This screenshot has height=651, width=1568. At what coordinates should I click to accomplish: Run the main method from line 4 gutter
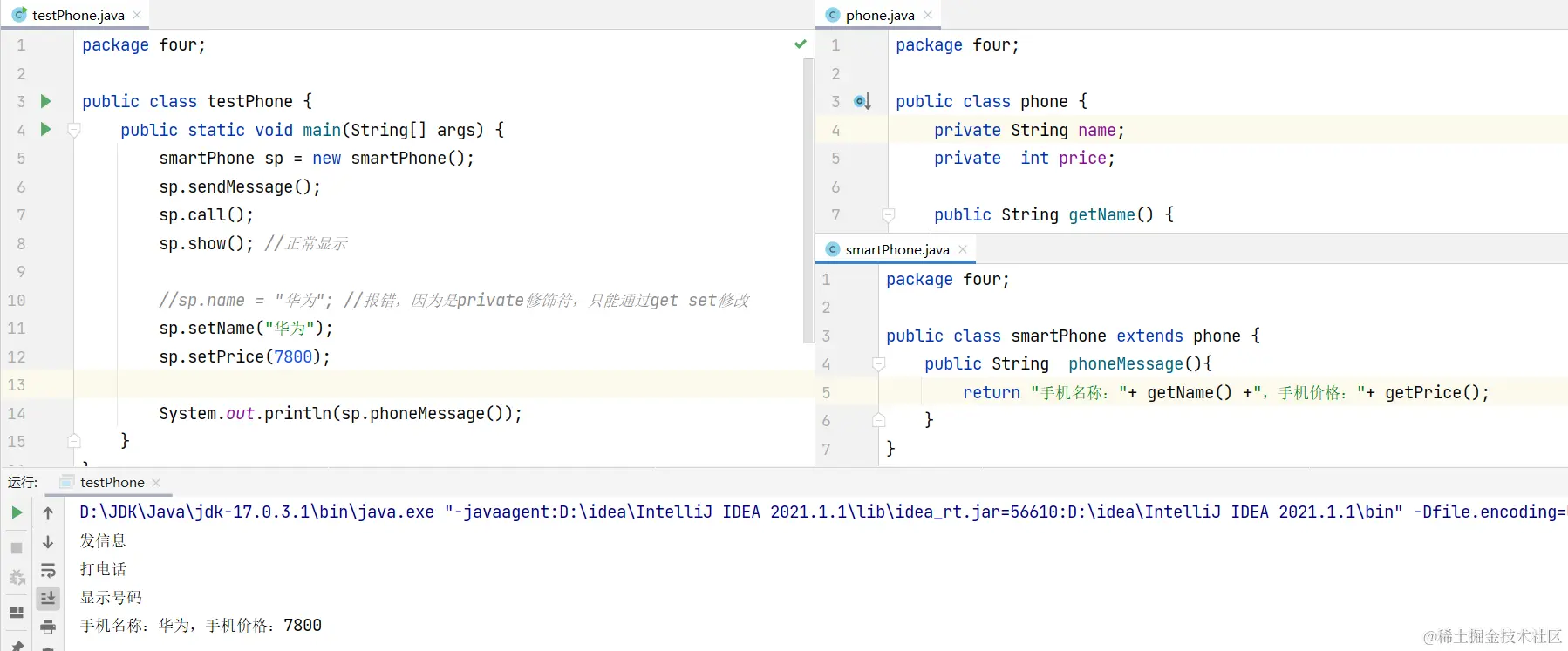(46, 129)
